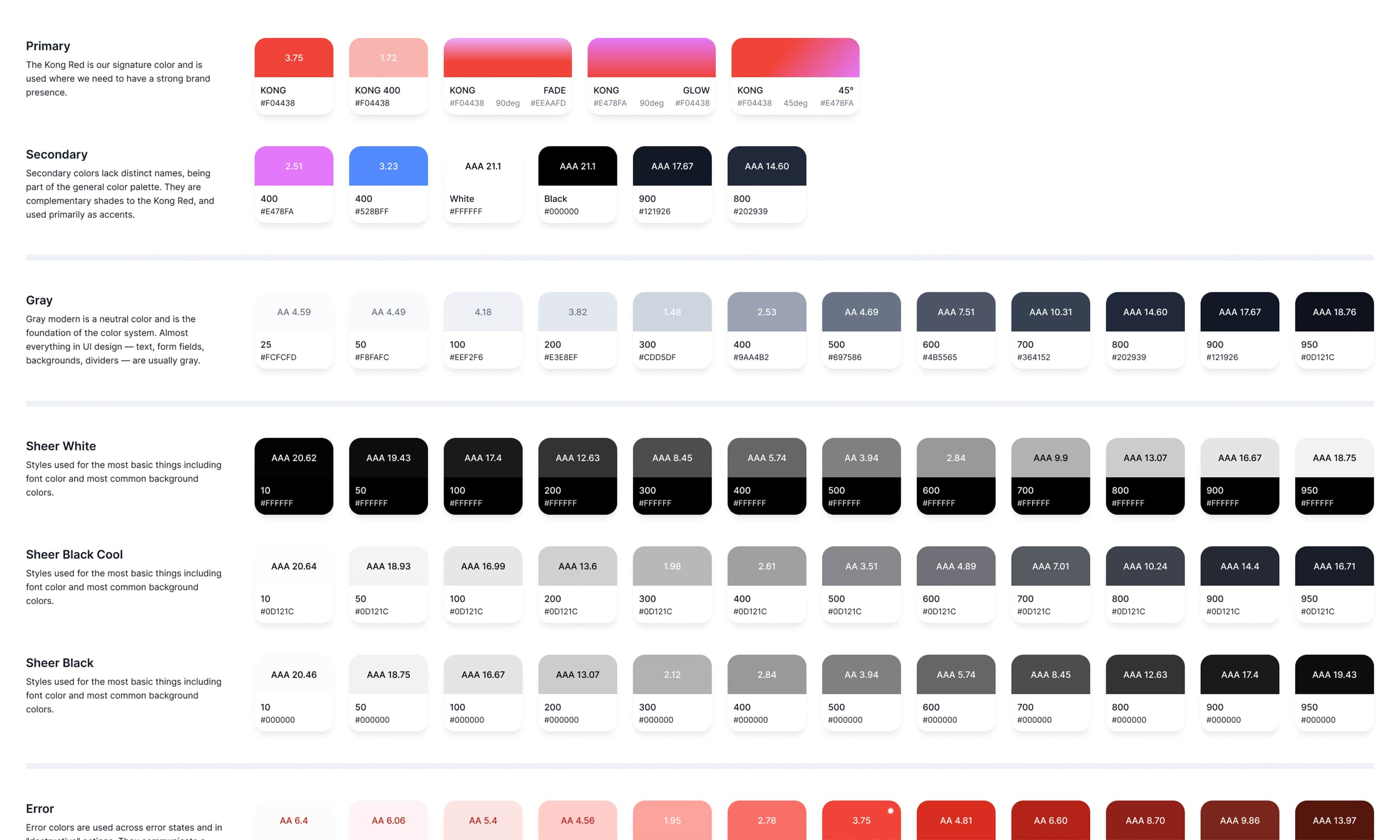Pick the Error swatch labeled AA 6.4
Viewport: 1400px width, 840px height.
(294, 820)
